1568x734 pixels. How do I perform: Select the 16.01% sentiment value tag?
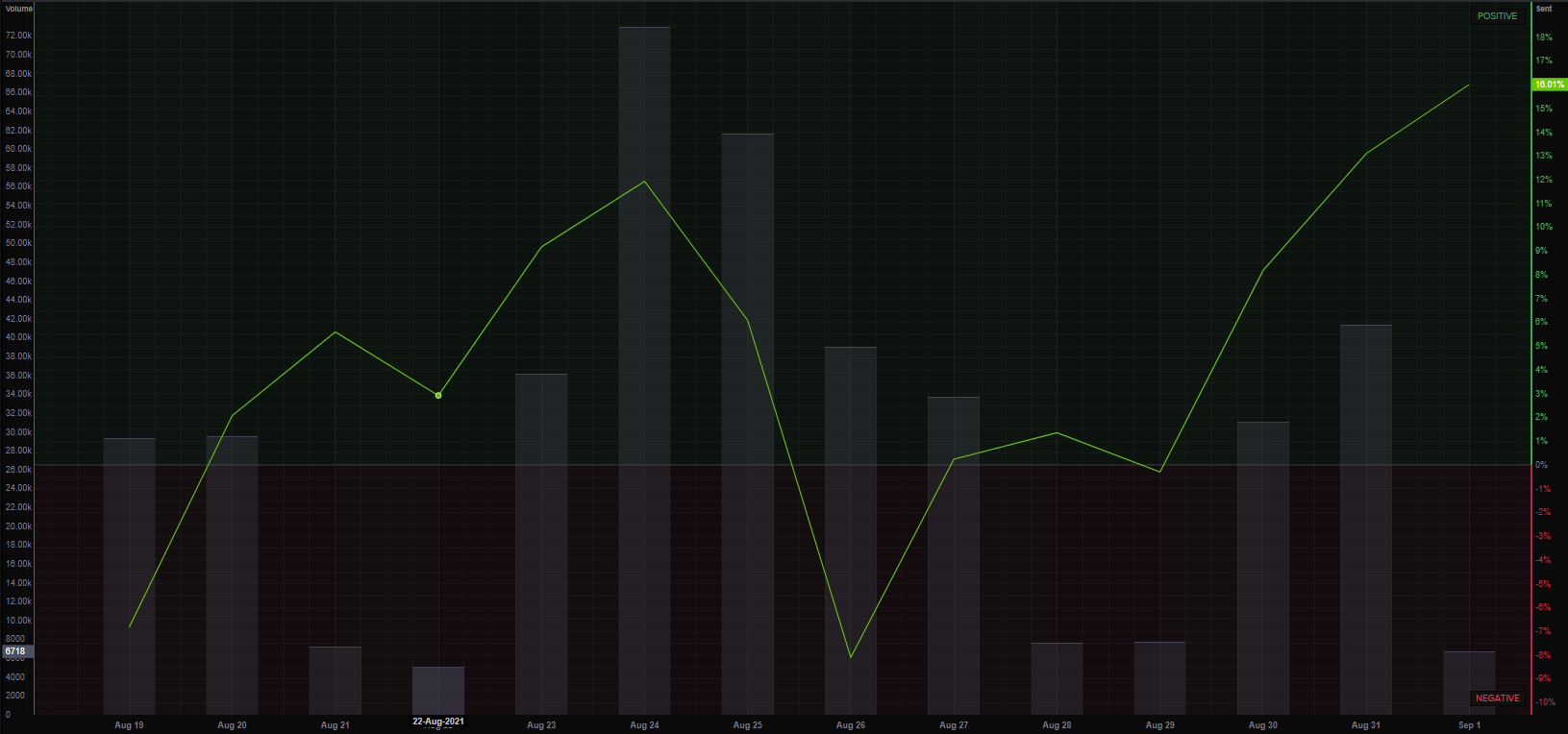tap(1550, 85)
